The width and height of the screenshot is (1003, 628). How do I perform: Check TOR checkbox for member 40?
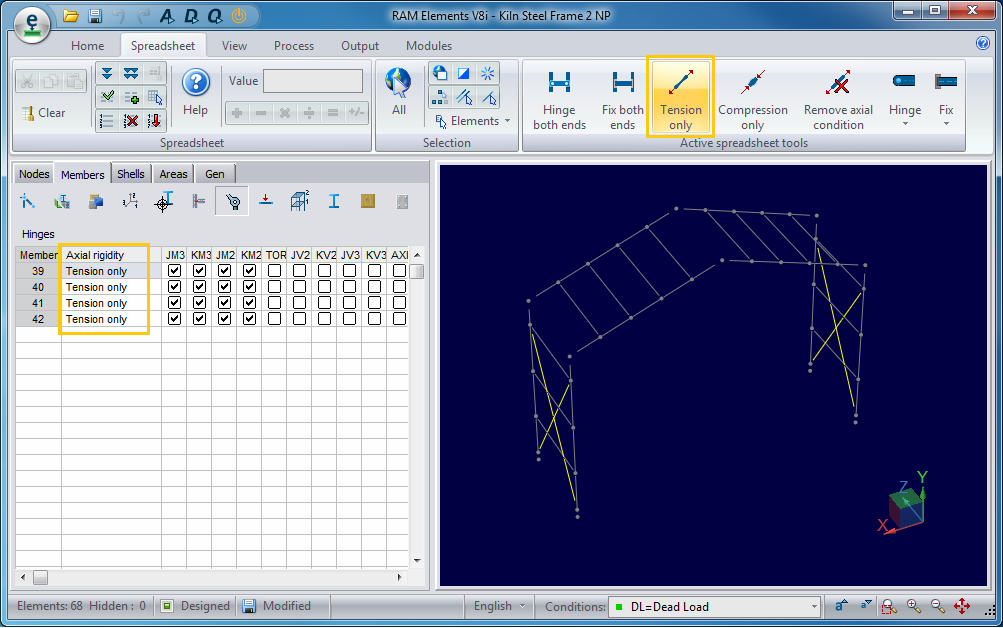point(274,287)
